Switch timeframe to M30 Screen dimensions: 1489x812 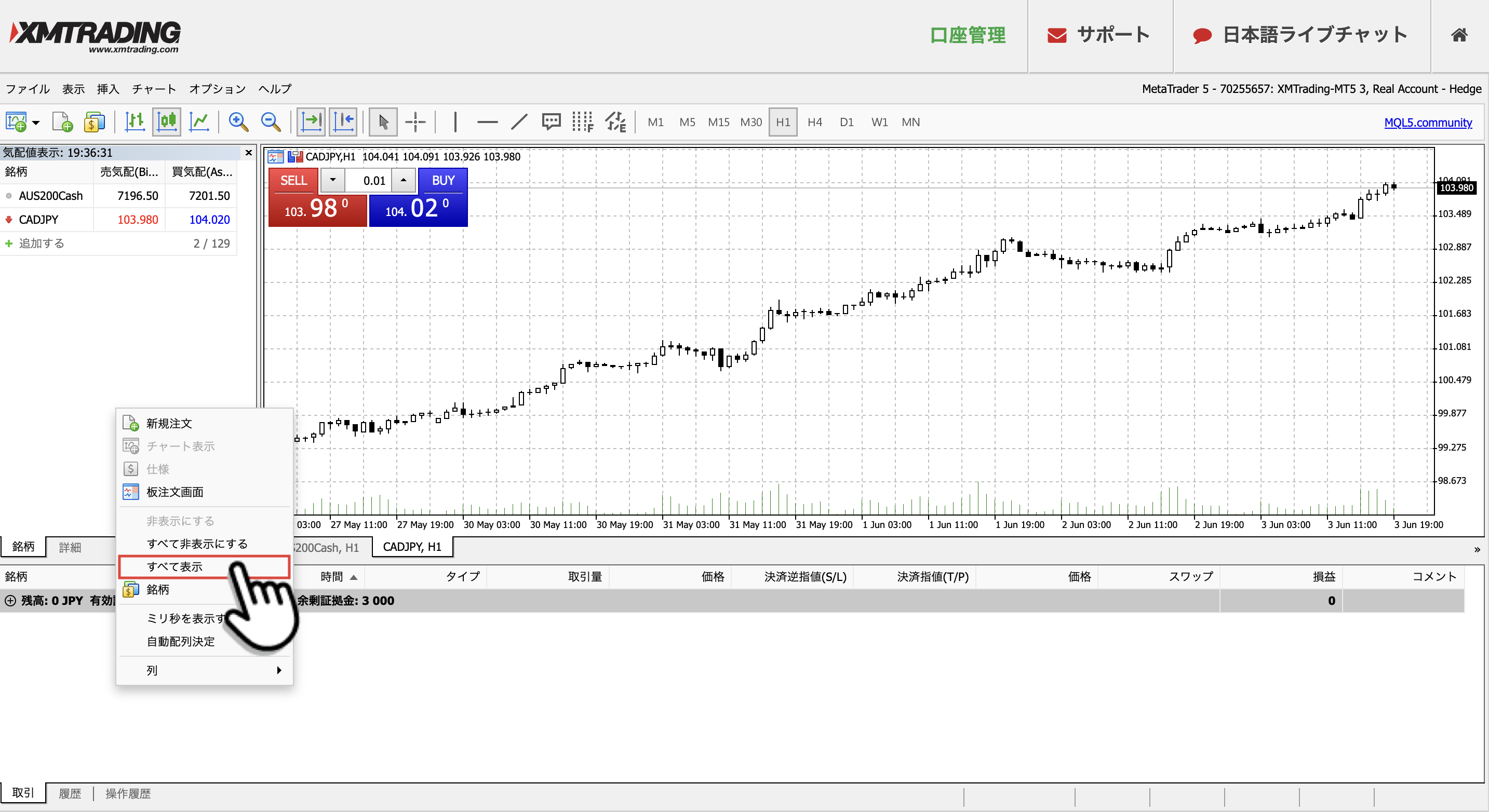(751, 122)
